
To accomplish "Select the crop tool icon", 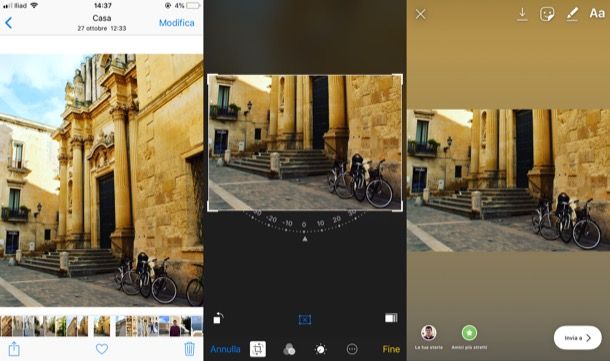I will point(258,349).
